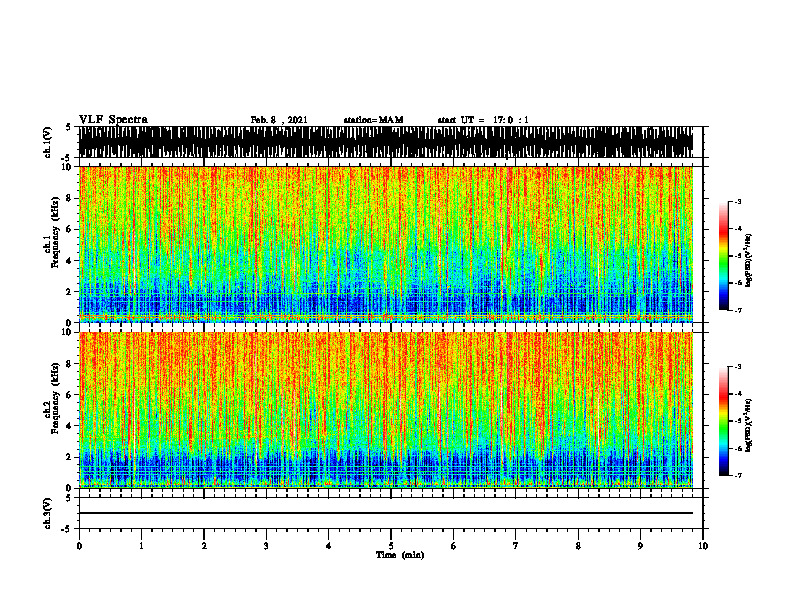Click the ch.1 waveform strip at top

(386, 142)
